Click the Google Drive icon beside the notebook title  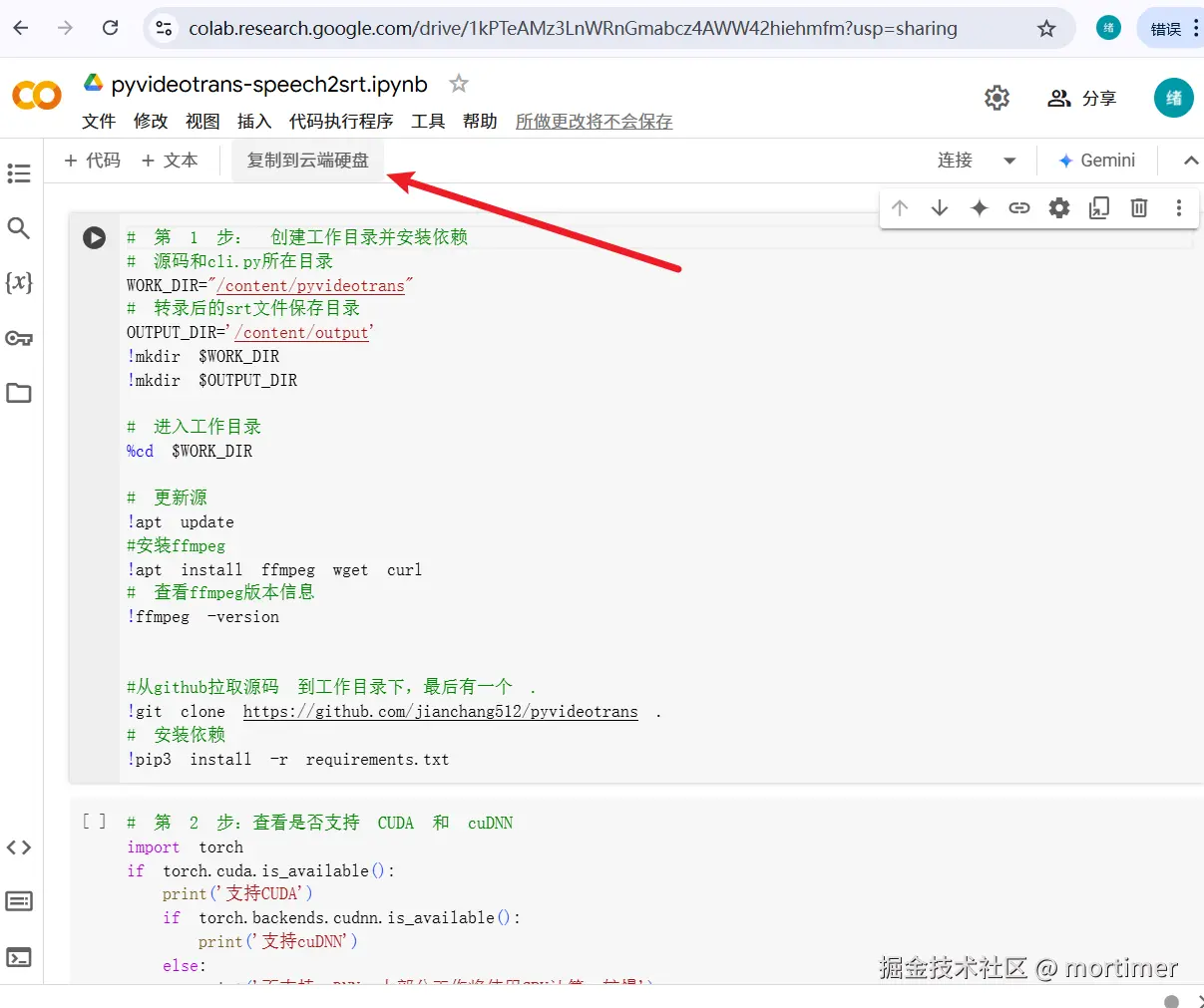point(93,83)
